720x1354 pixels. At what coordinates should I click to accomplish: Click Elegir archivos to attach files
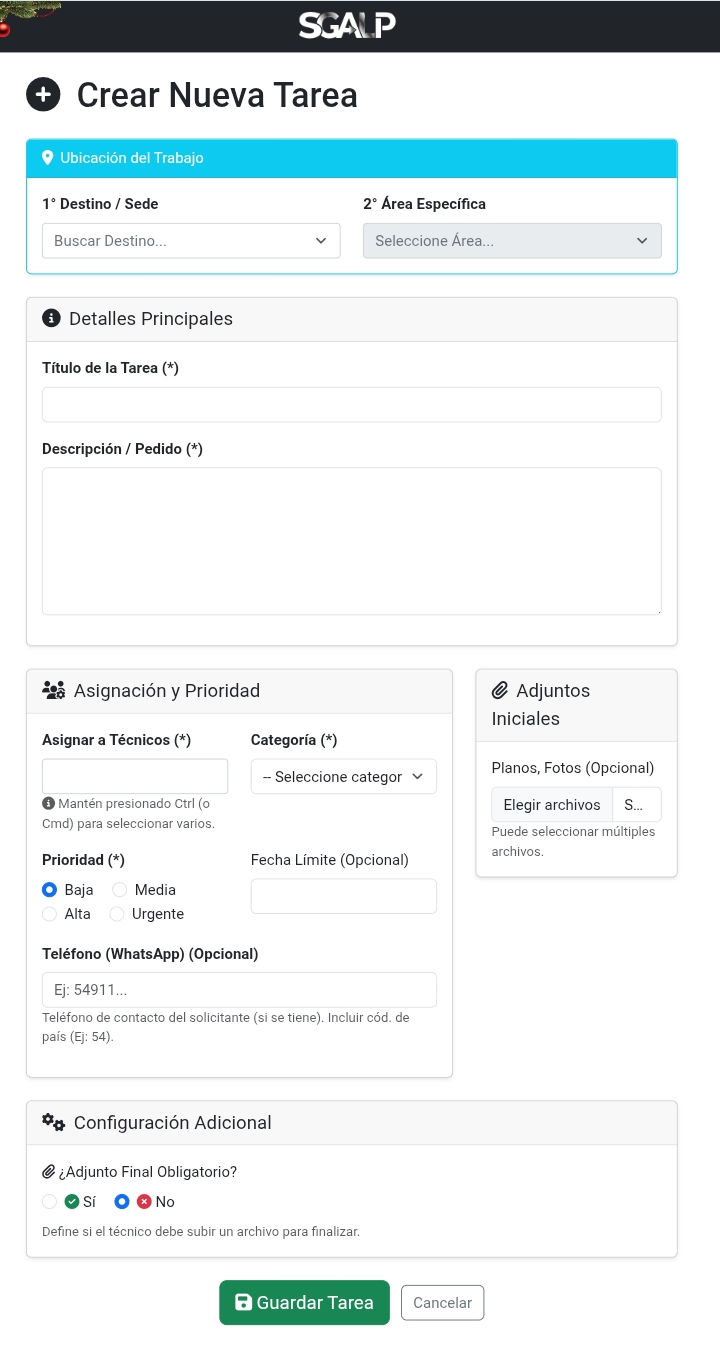552,805
